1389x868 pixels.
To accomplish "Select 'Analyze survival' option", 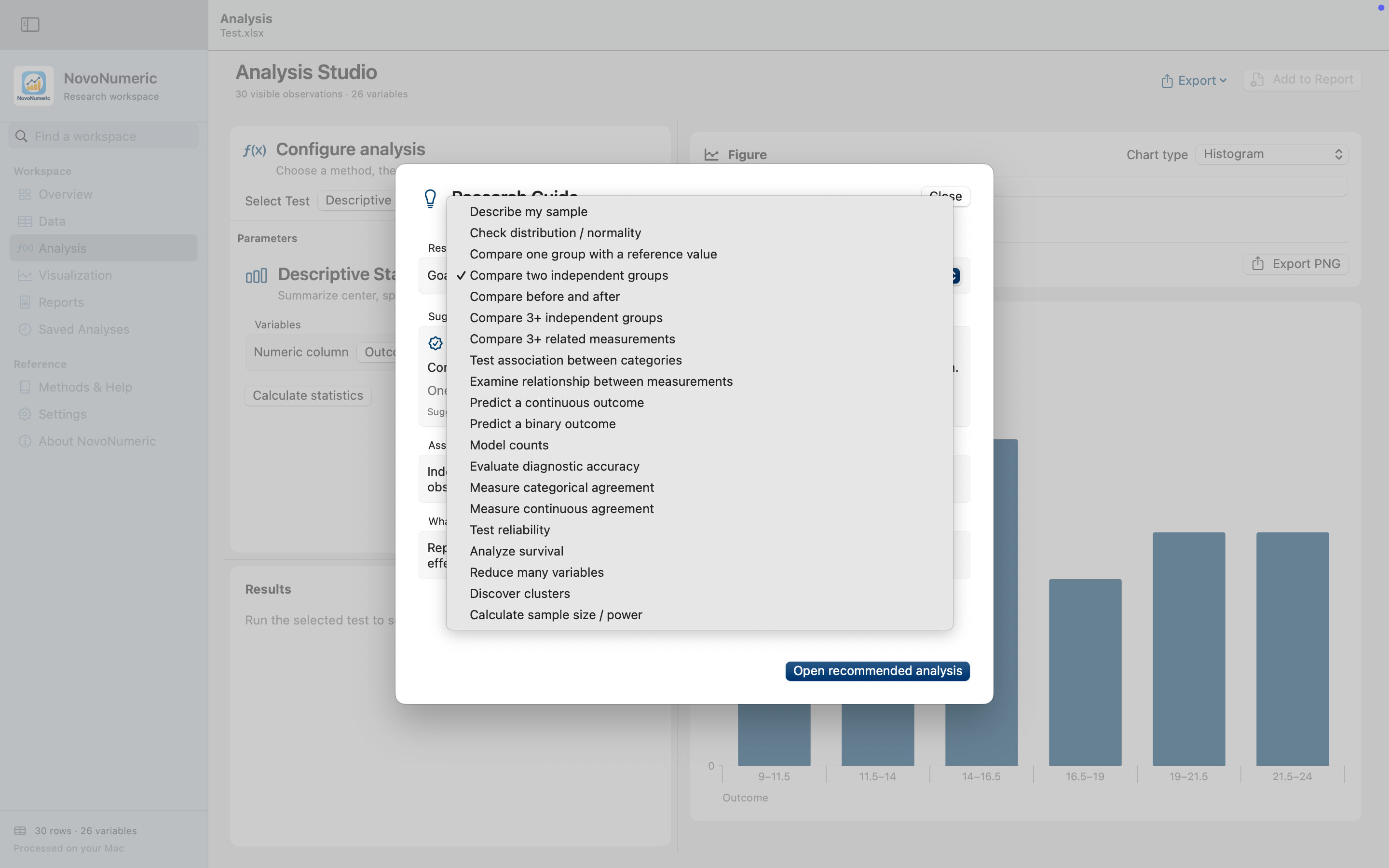I will pos(699,551).
